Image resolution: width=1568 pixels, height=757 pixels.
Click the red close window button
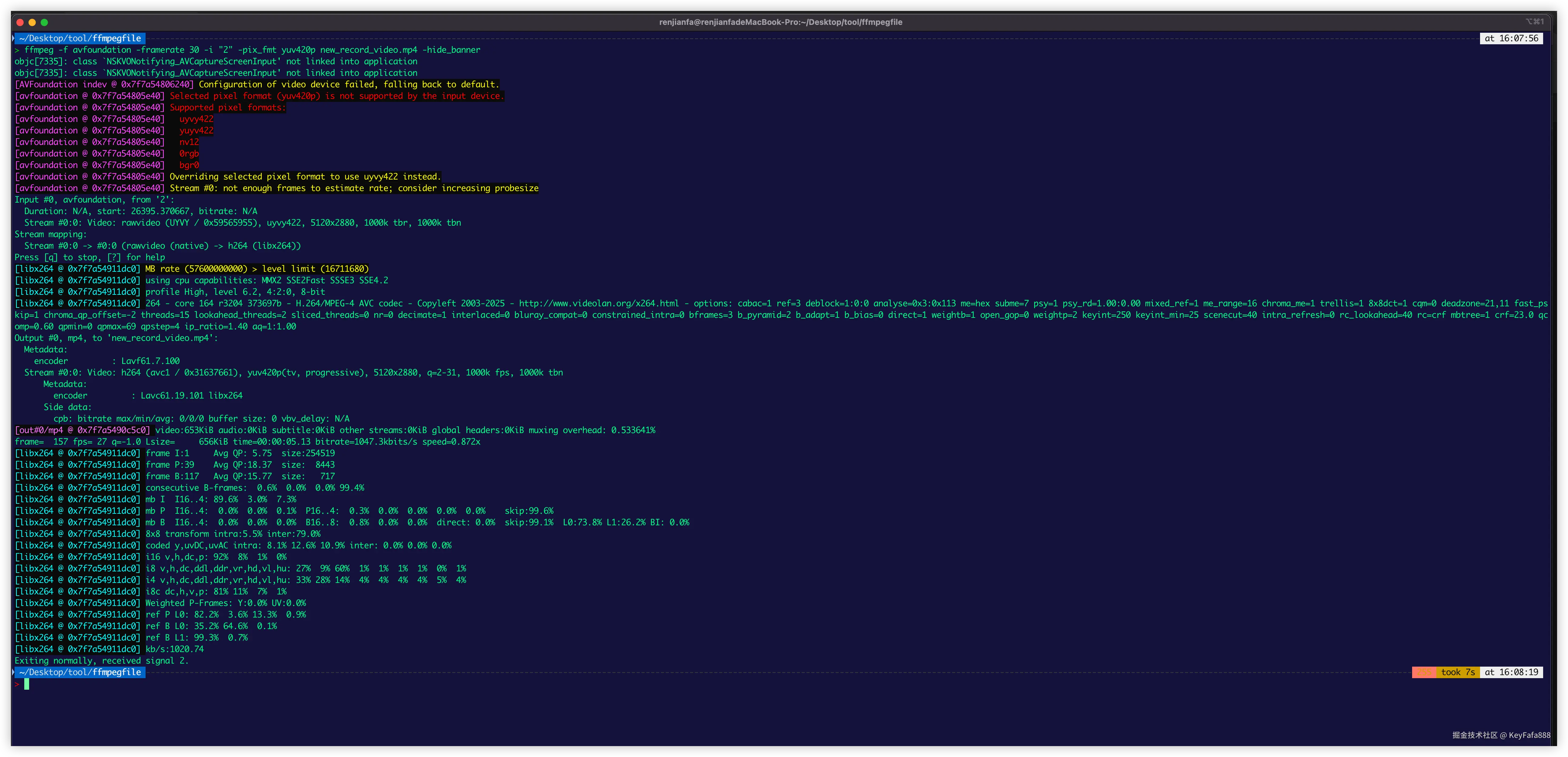pyautogui.click(x=20, y=22)
